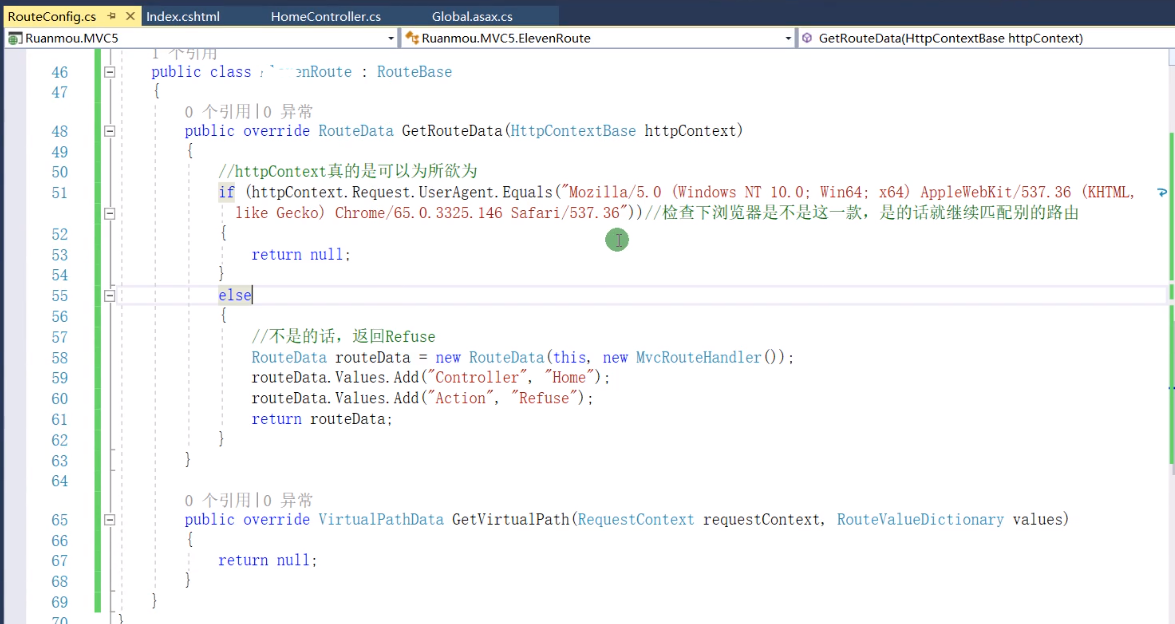Screen dimensions: 1175x624
Task: Click 'RequestContext' parameter type on line 65
Action: point(636,520)
